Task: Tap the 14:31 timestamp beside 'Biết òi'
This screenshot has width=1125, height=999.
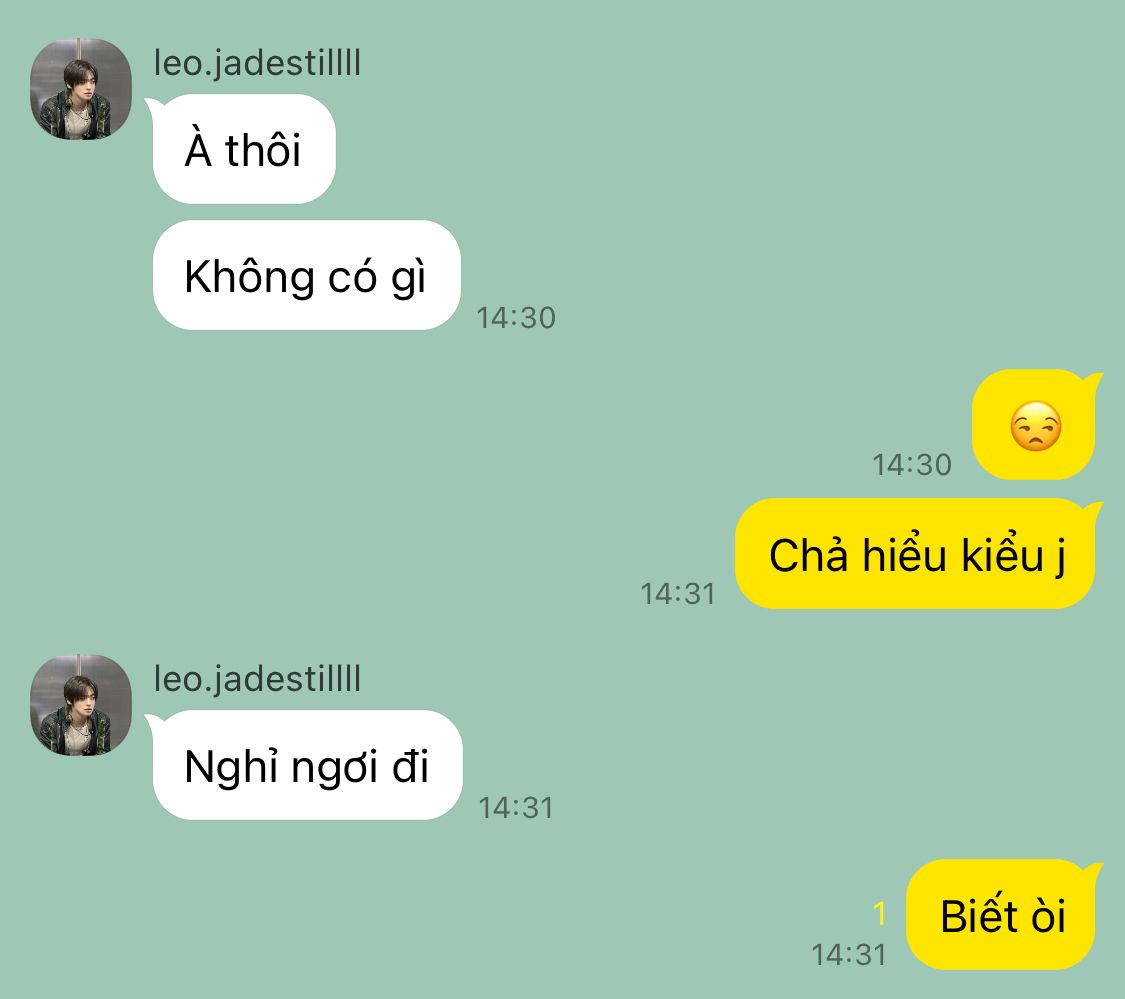Action: pos(849,955)
